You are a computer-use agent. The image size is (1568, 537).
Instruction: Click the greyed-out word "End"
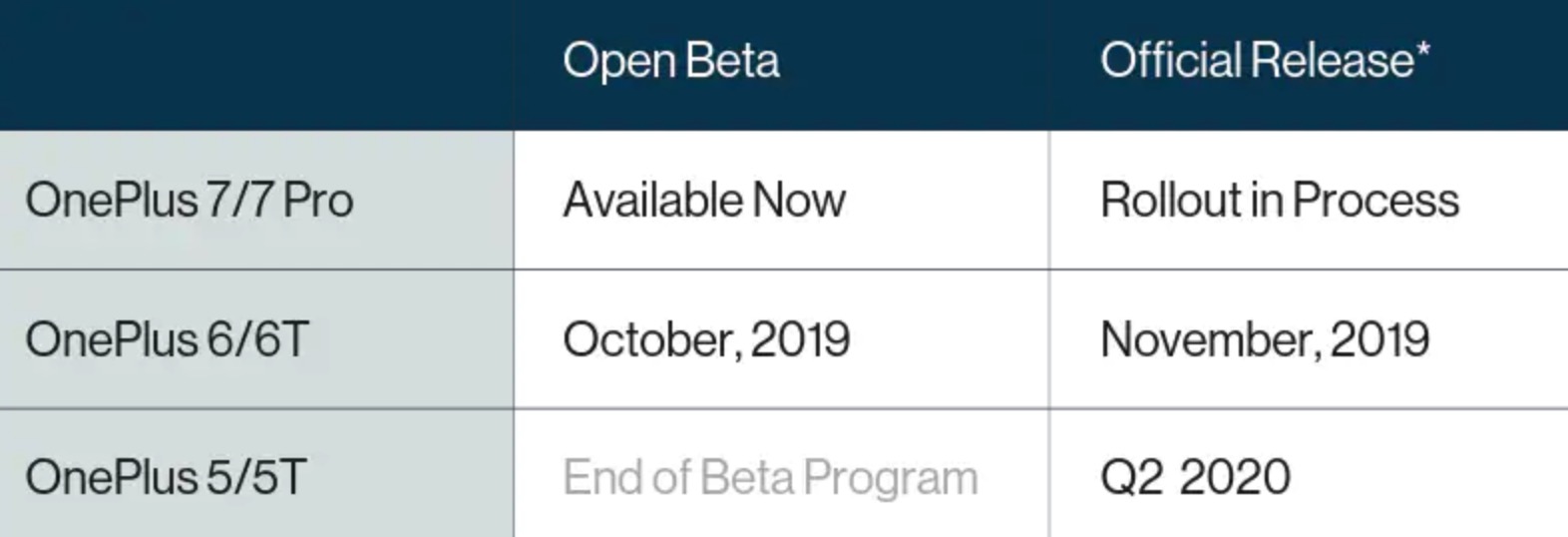(601, 477)
